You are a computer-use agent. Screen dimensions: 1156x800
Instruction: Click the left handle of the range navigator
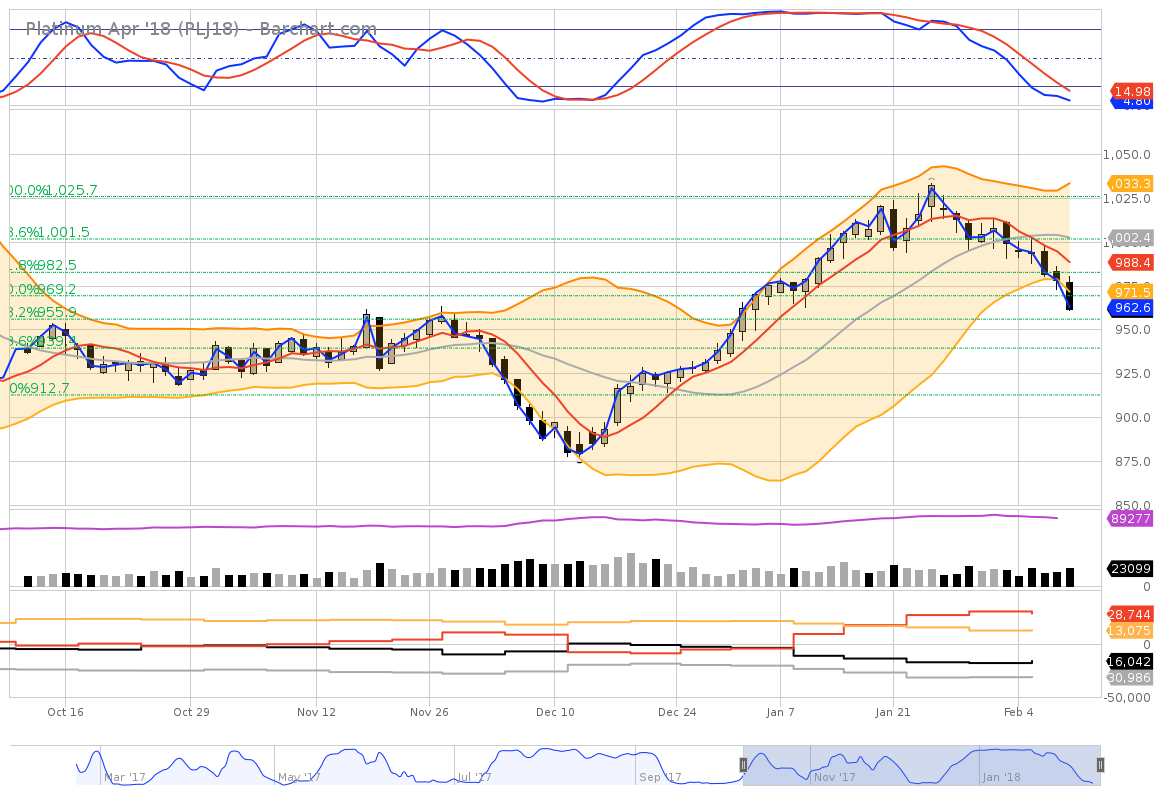click(743, 765)
